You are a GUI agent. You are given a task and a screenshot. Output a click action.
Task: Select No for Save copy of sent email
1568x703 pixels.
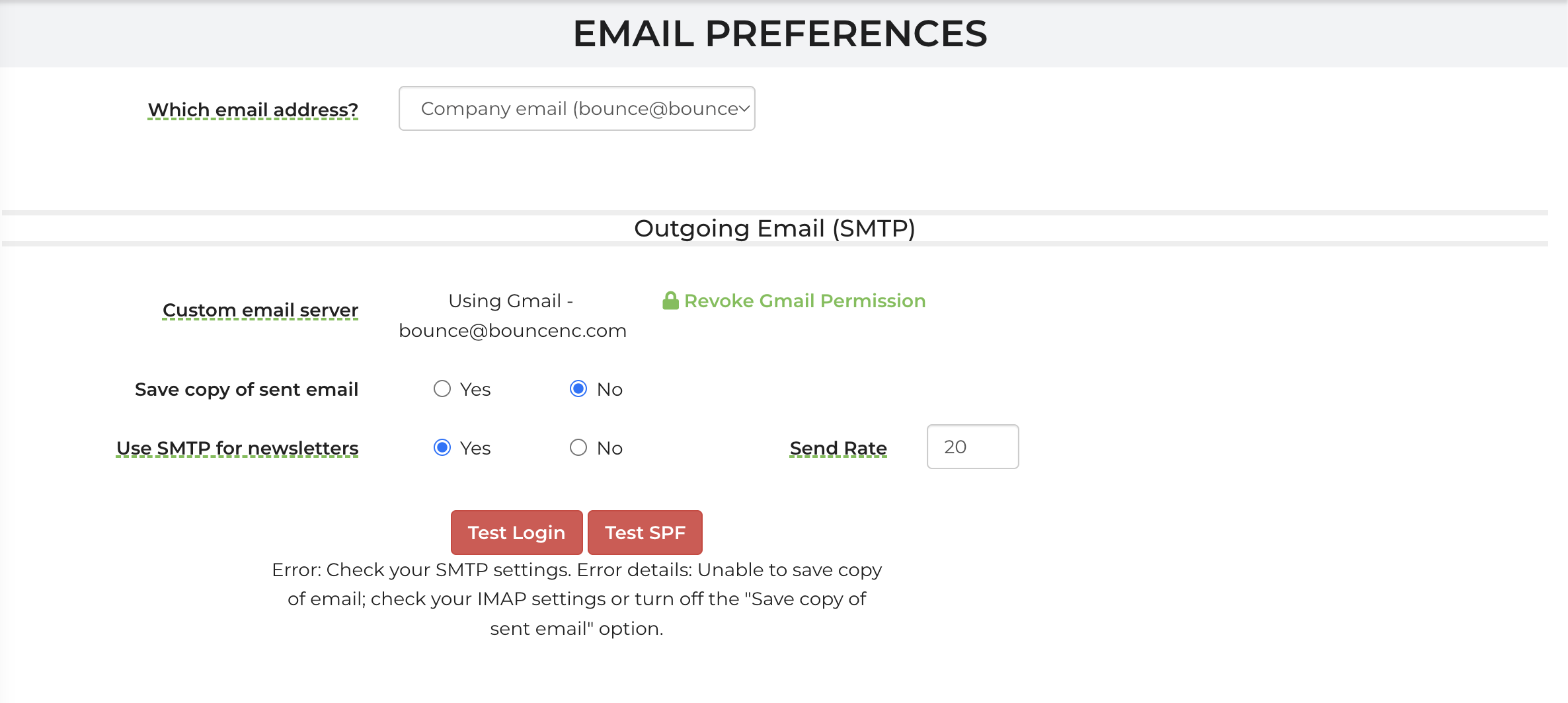[x=578, y=389]
